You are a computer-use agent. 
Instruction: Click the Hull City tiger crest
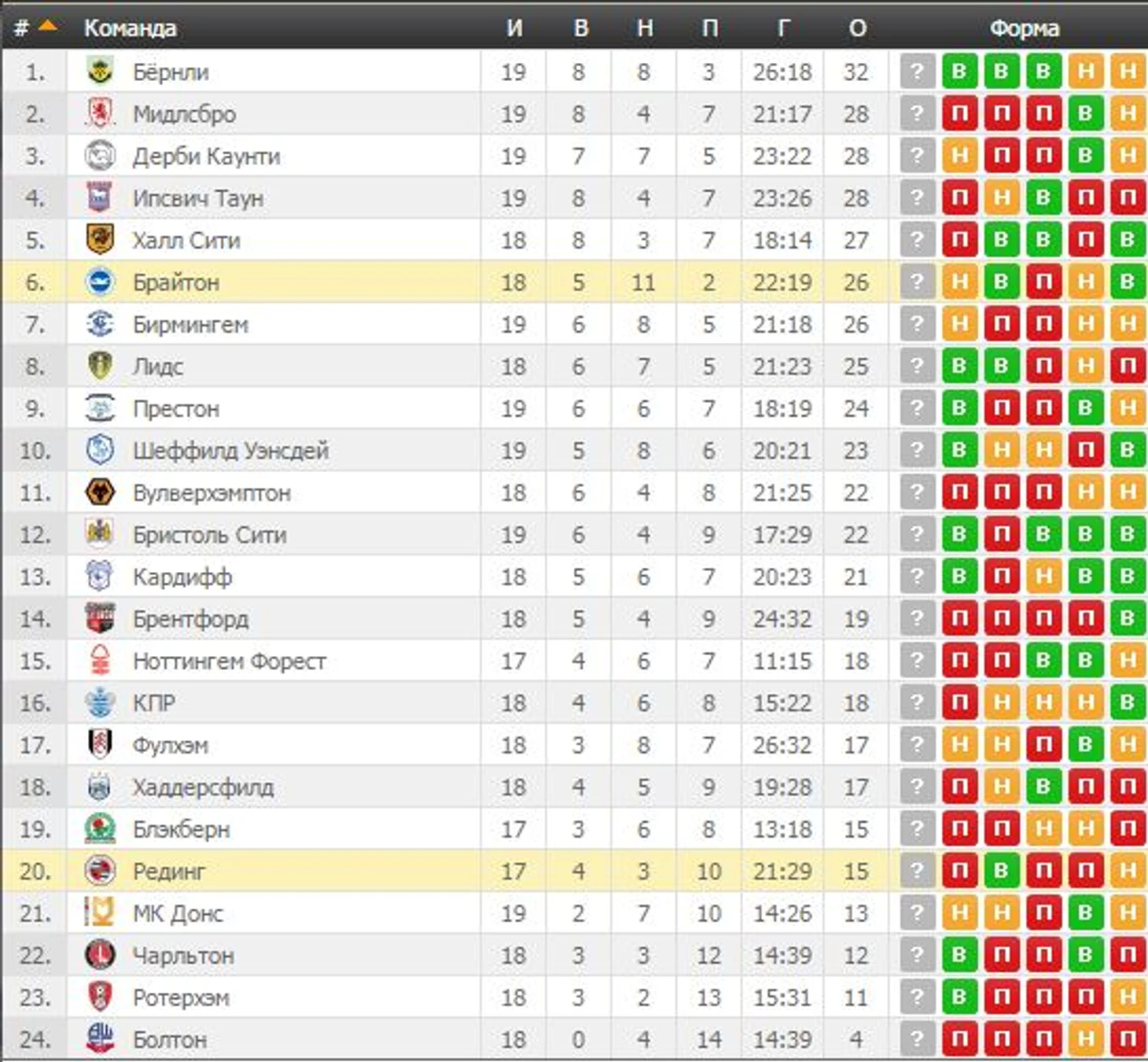(x=100, y=240)
